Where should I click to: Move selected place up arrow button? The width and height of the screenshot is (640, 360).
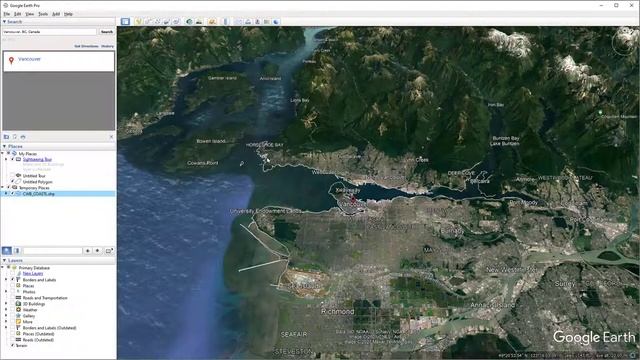87,251
